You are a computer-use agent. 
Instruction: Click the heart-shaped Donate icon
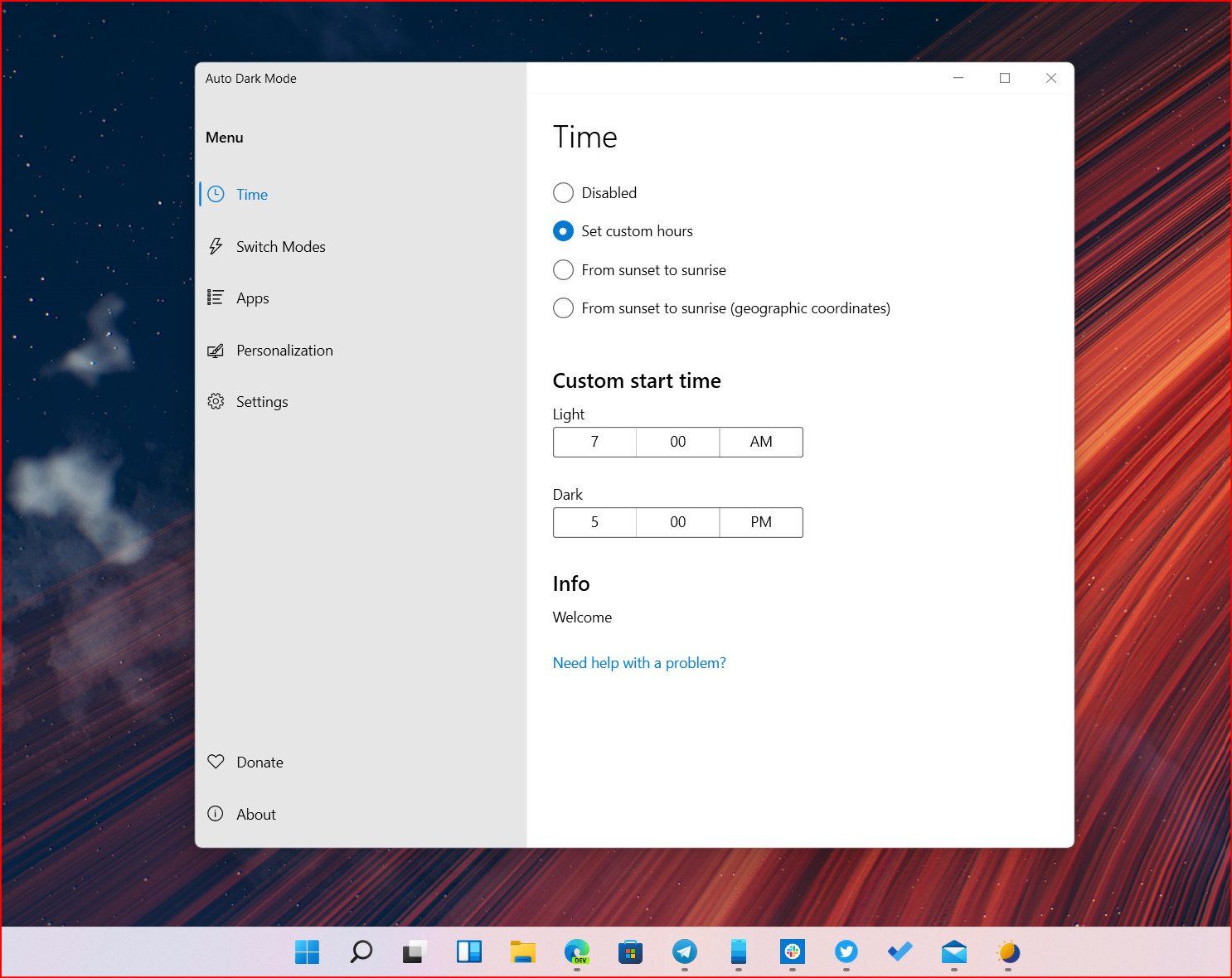point(216,762)
